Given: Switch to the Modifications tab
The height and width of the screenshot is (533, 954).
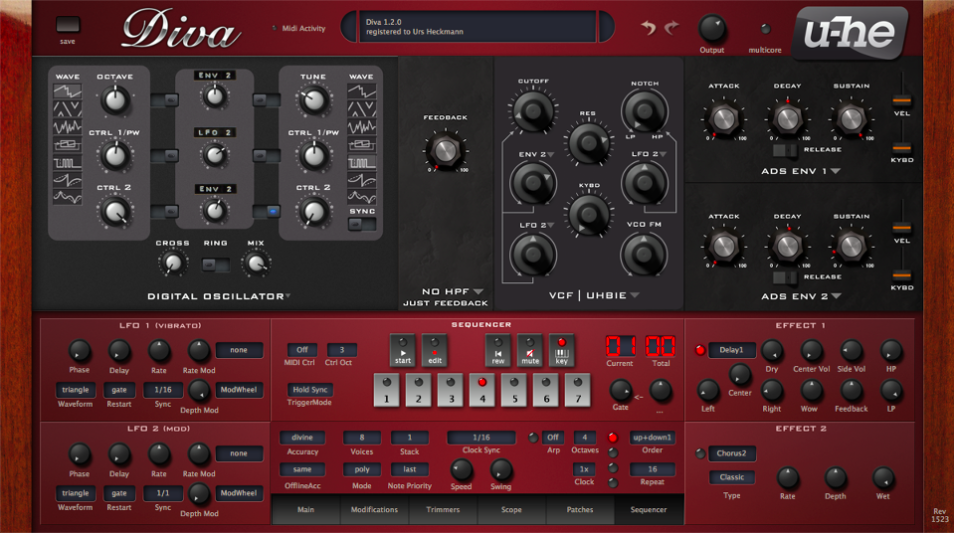Looking at the screenshot, I should coord(374,509).
